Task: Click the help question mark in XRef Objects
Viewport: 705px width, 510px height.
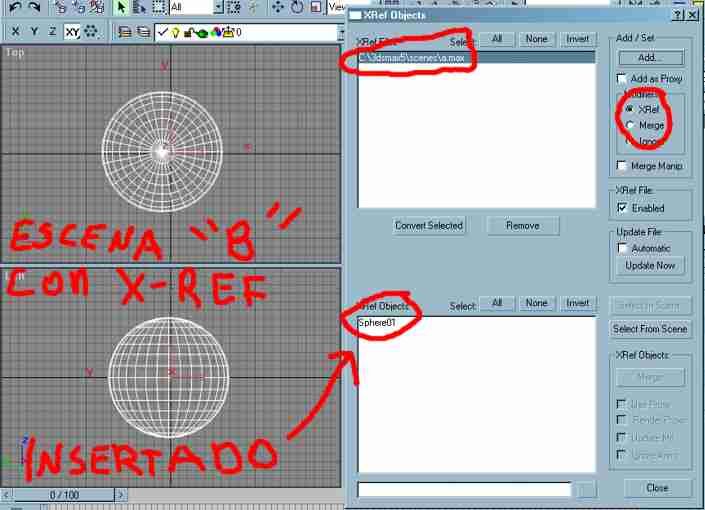Action: click(x=678, y=15)
